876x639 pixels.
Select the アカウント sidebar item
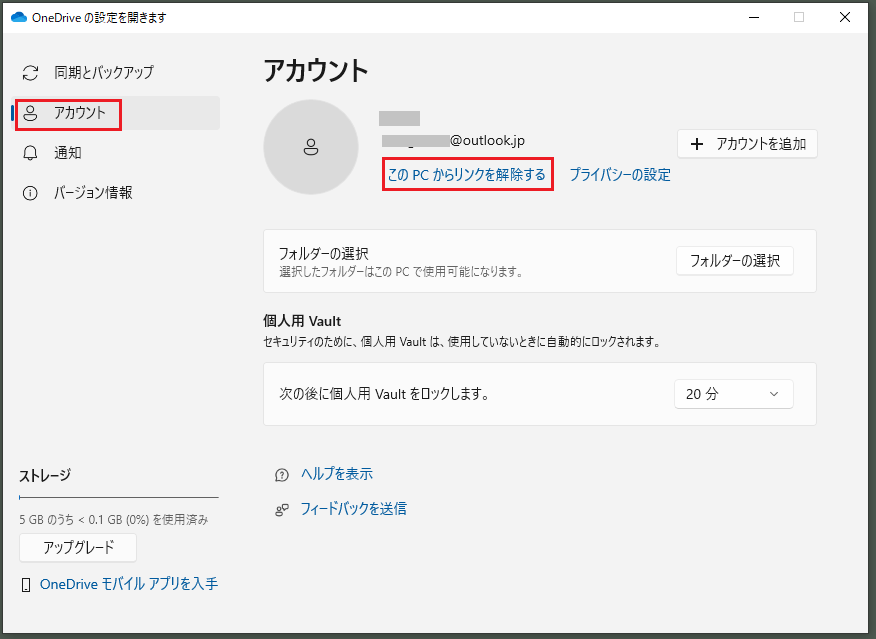(x=116, y=113)
